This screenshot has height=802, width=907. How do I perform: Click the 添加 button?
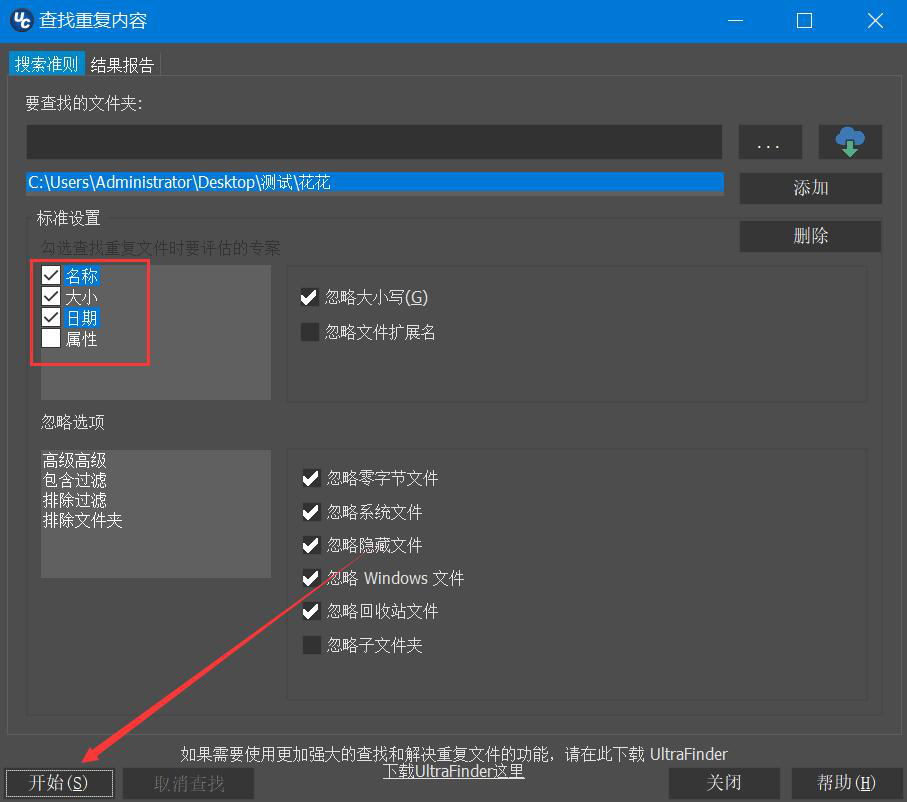(x=810, y=188)
